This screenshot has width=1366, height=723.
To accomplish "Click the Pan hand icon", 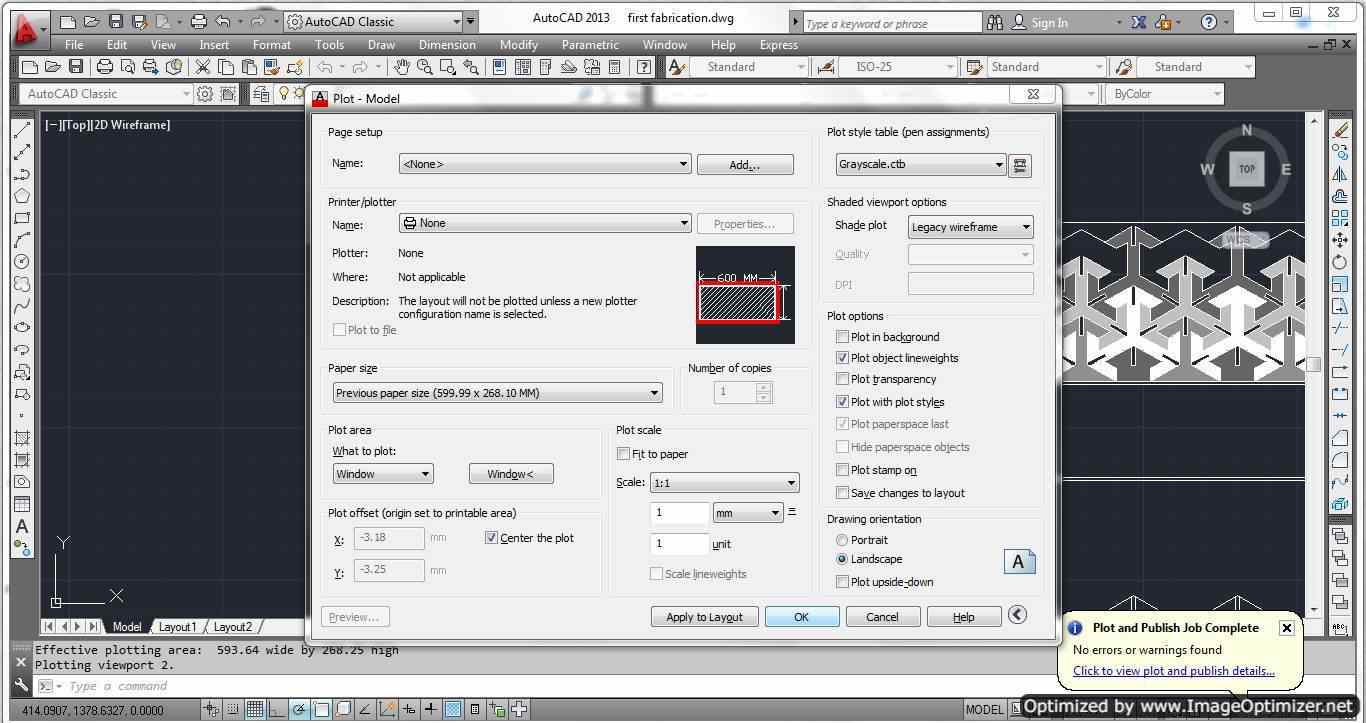I will pos(402,67).
